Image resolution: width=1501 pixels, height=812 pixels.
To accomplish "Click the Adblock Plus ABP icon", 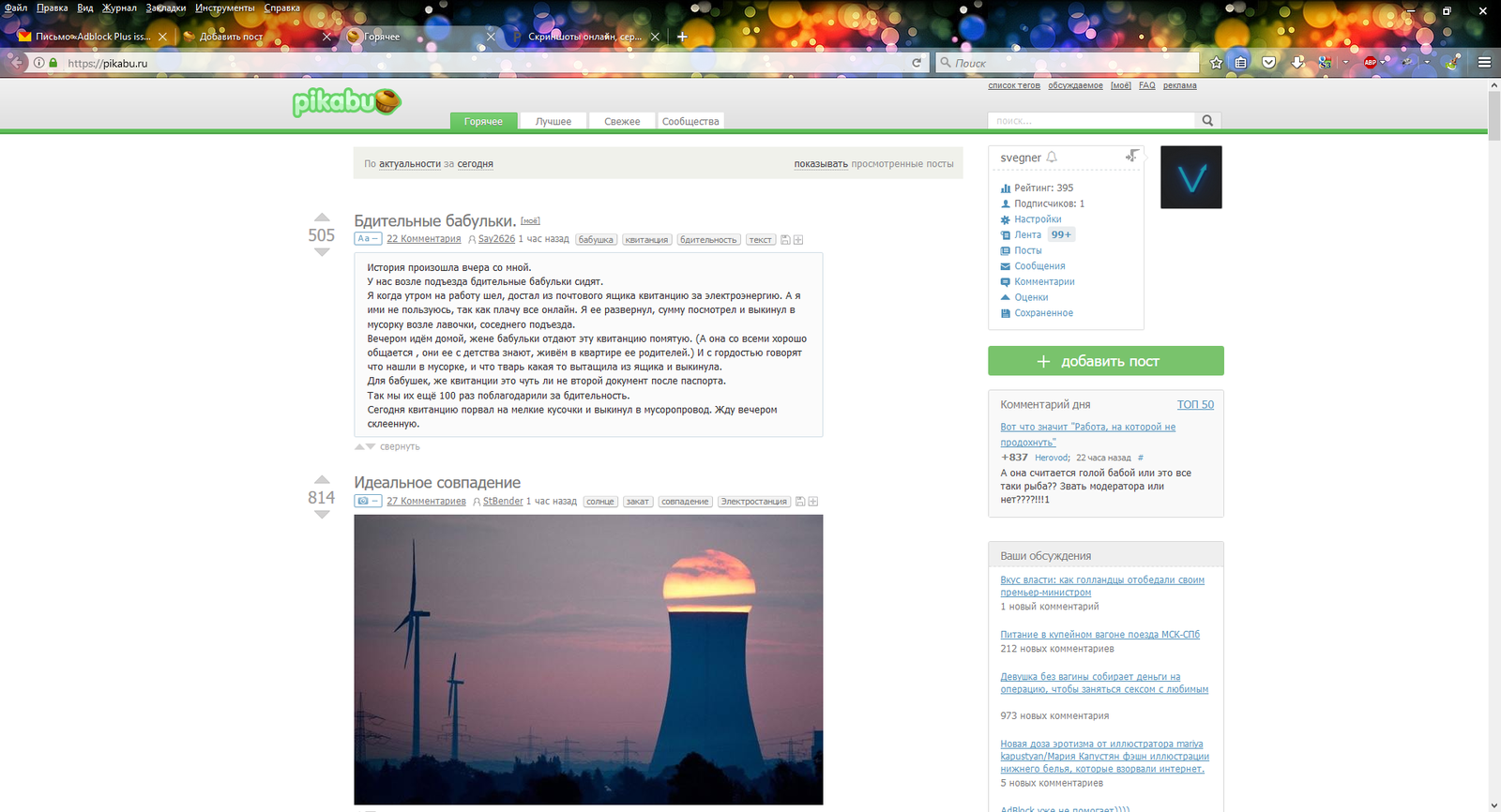I will [1370, 63].
